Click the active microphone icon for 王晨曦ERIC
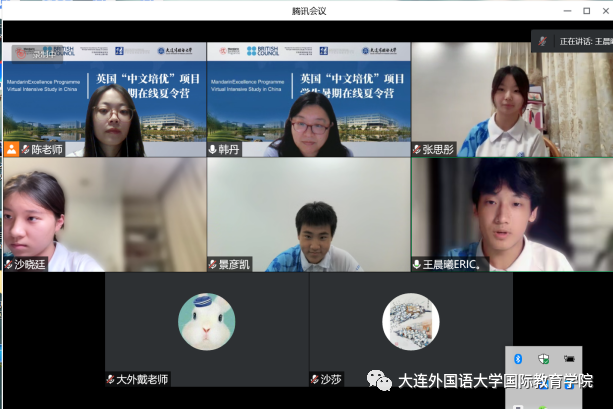This screenshot has width=613, height=409. pyautogui.click(x=417, y=264)
